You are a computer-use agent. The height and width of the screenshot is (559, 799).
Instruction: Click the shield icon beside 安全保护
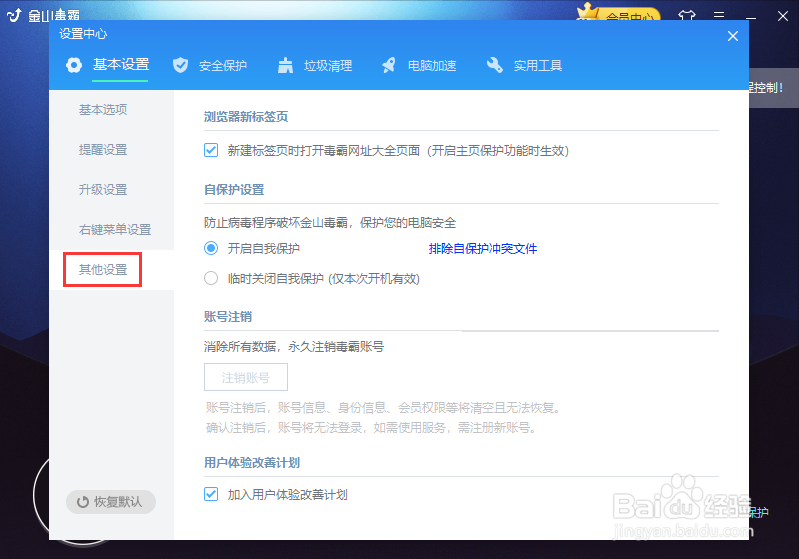(180, 65)
